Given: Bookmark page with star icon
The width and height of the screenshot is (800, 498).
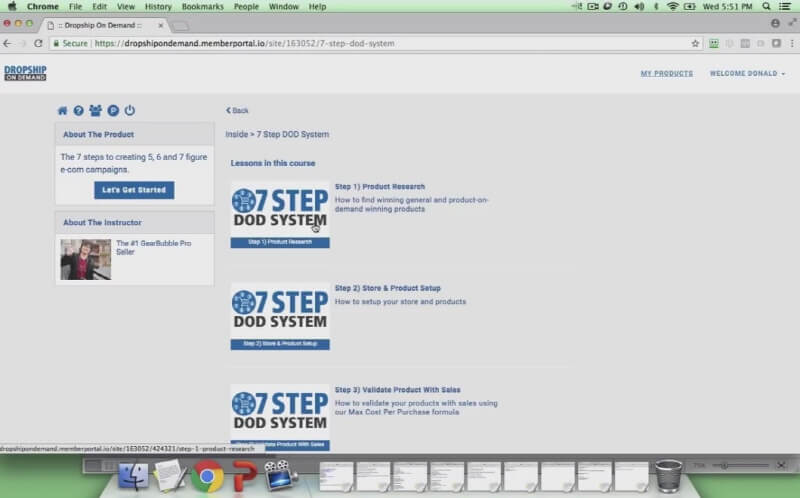Looking at the screenshot, I should [695, 43].
